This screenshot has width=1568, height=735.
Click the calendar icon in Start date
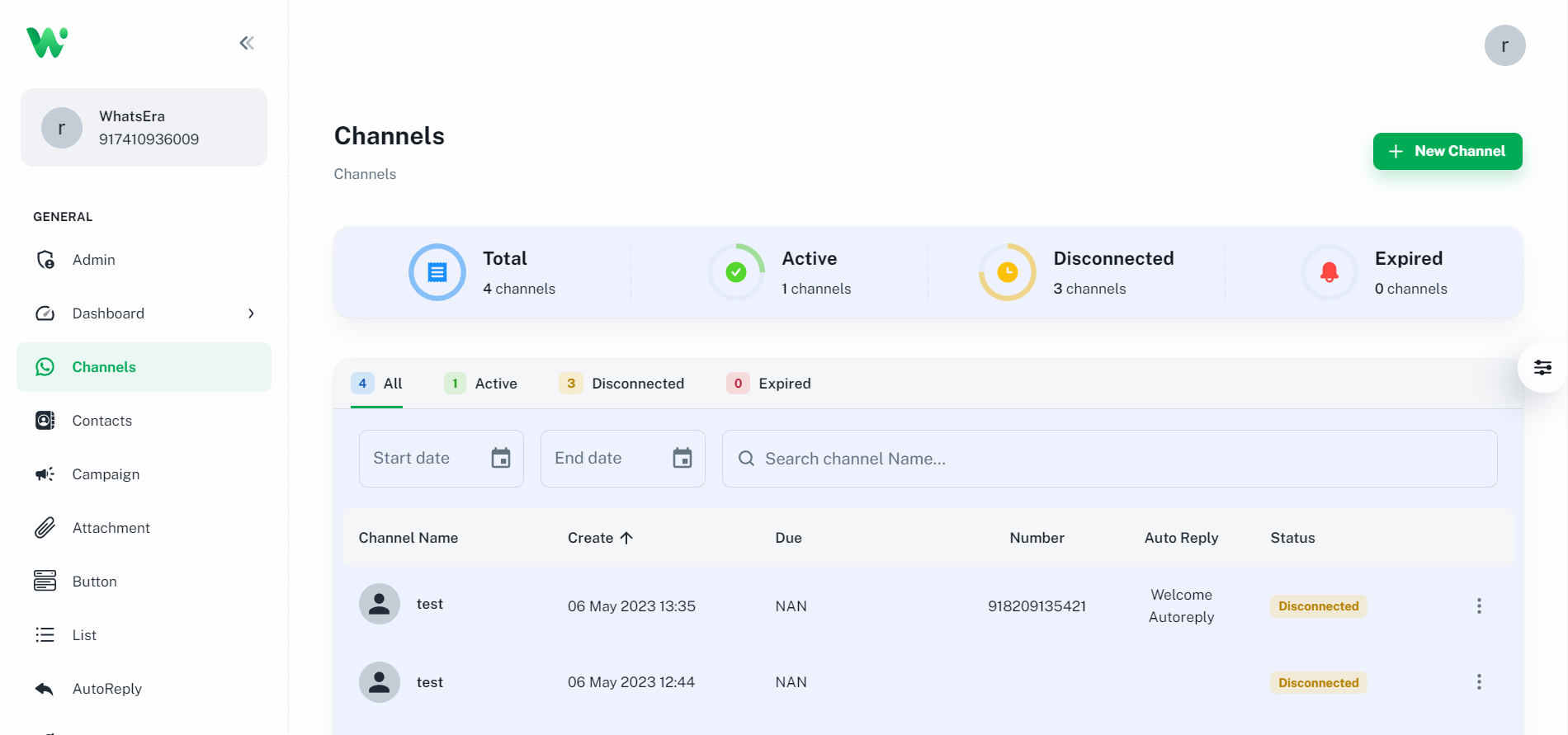(x=500, y=458)
